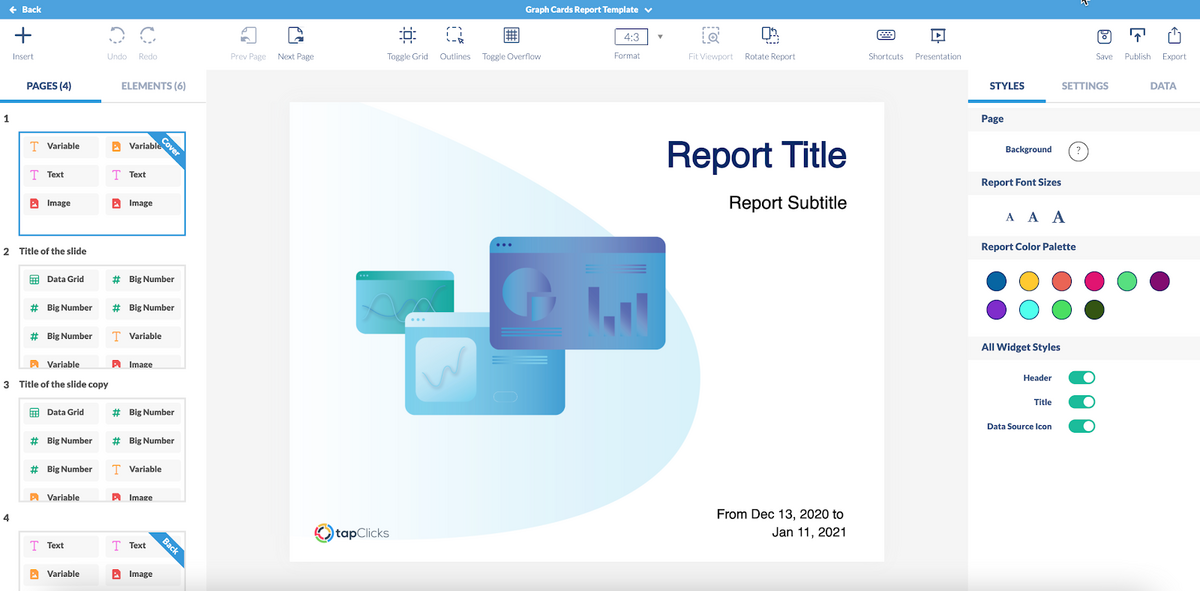Switch to the Elements (6) tab
The image size is (1200, 591).
coord(153,86)
